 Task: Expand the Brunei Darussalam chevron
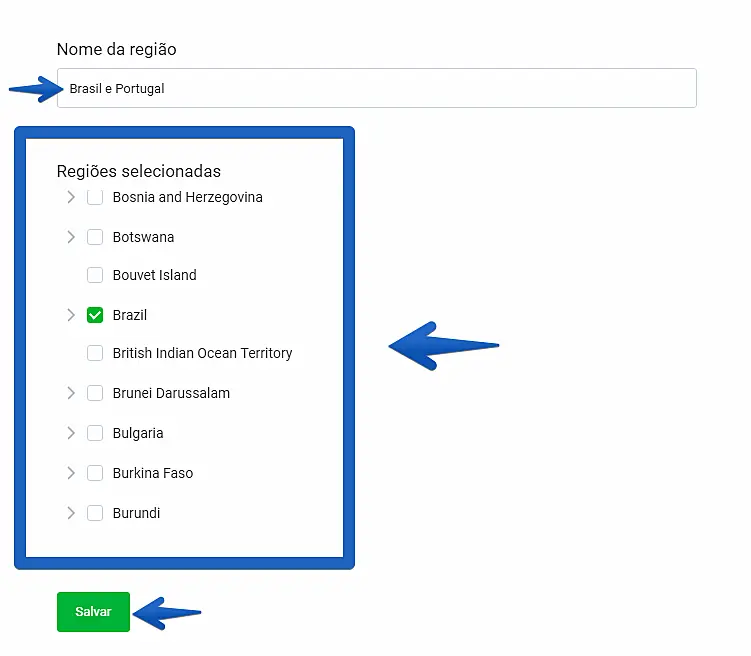tap(70, 393)
